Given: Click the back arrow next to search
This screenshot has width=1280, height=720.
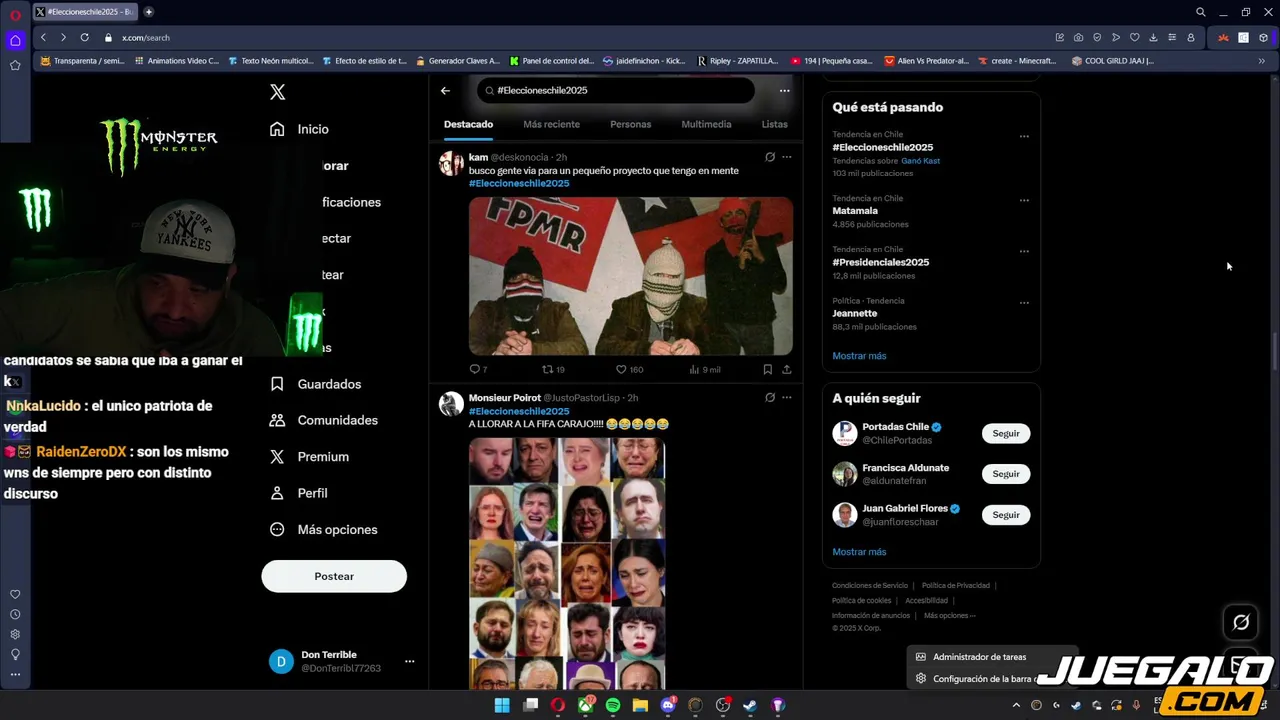Looking at the screenshot, I should point(445,90).
